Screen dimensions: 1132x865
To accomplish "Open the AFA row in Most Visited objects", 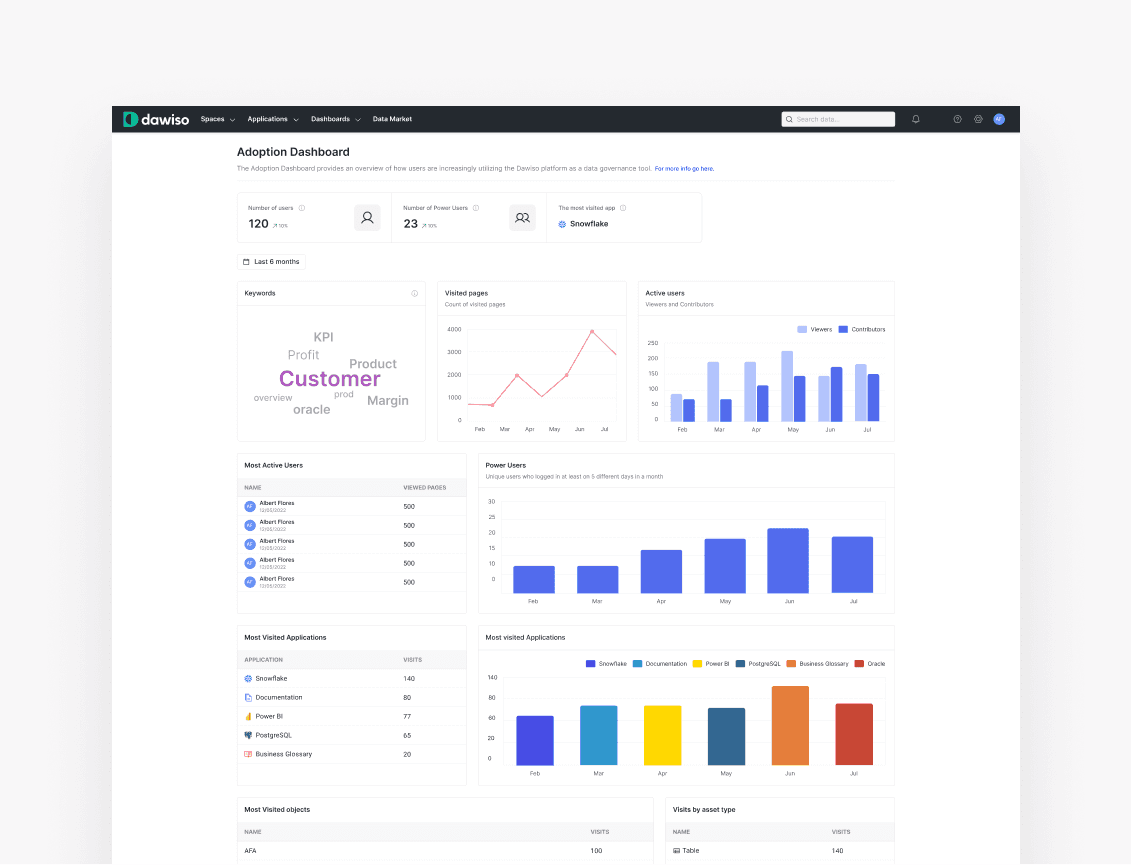I will [445, 851].
